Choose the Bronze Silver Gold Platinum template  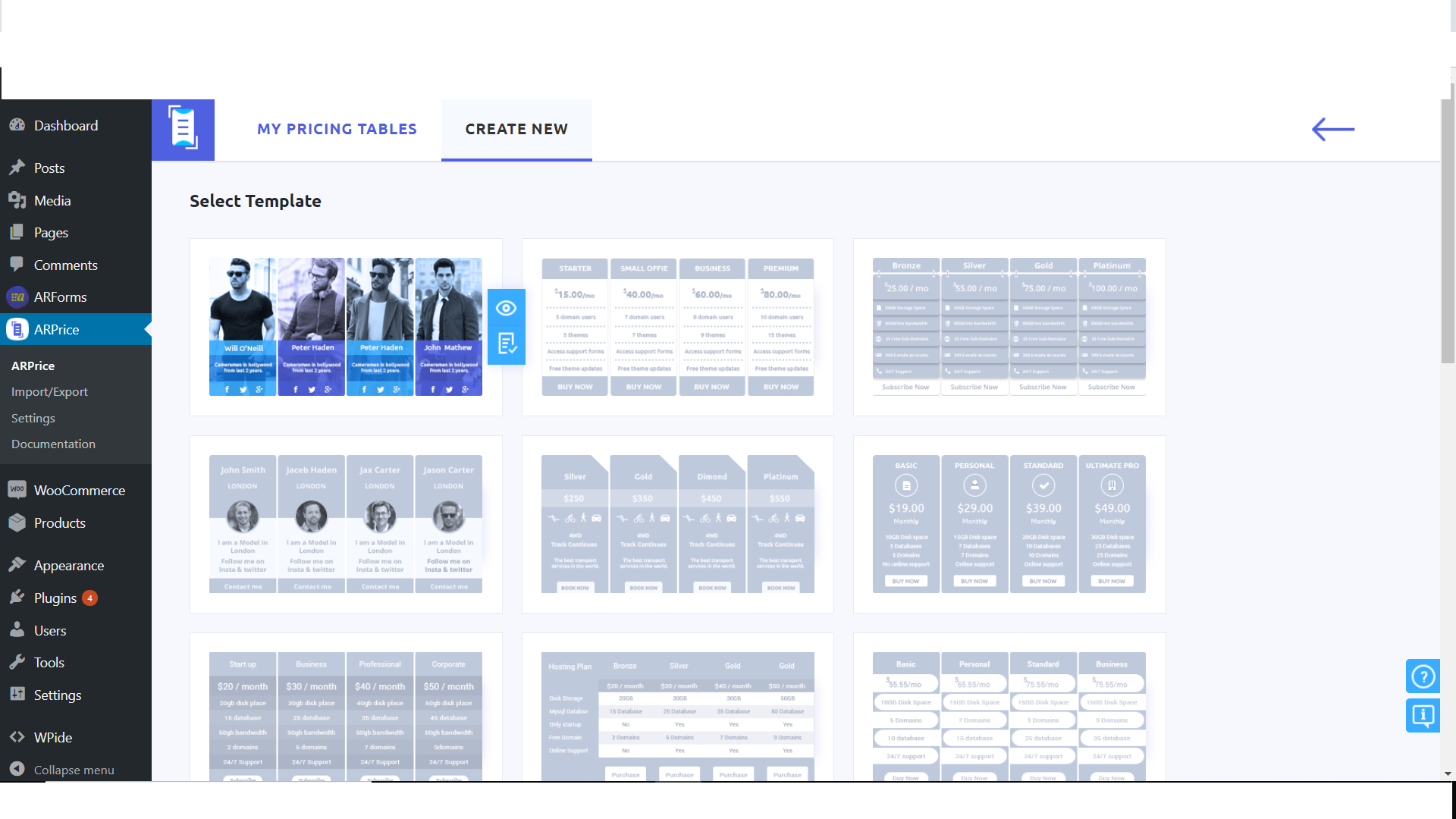pos(1009,327)
